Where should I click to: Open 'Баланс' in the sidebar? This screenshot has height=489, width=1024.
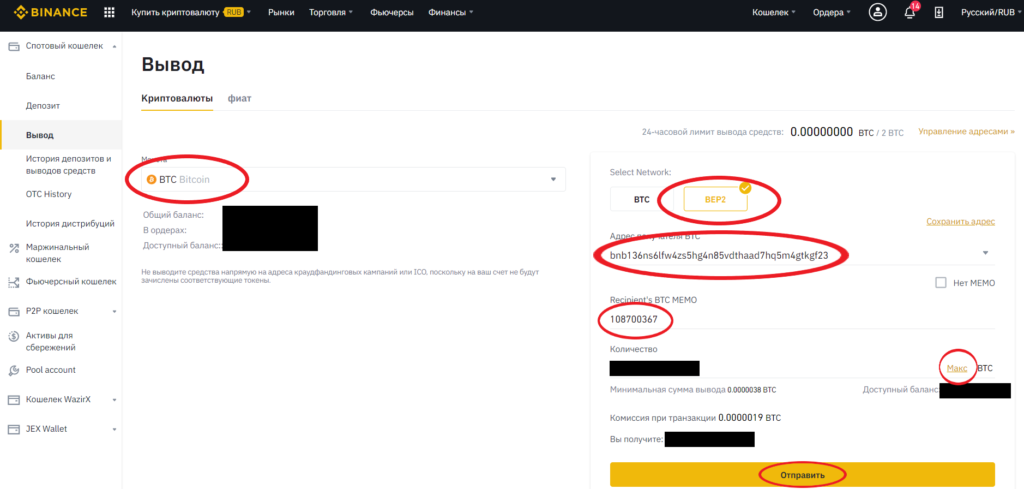click(x=40, y=76)
